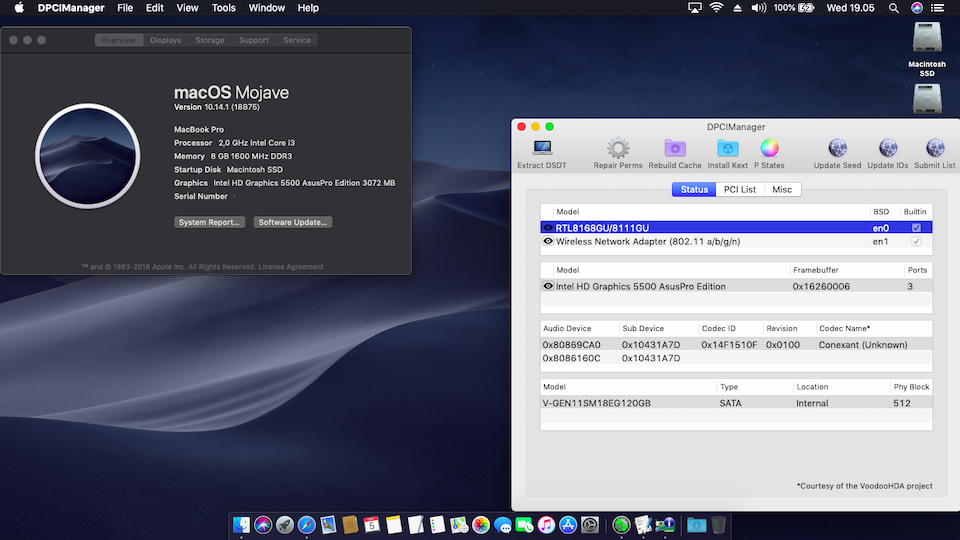Switch to Displays tab in About This Mac
Image resolution: width=960 pixels, height=540 pixels.
[x=165, y=40]
